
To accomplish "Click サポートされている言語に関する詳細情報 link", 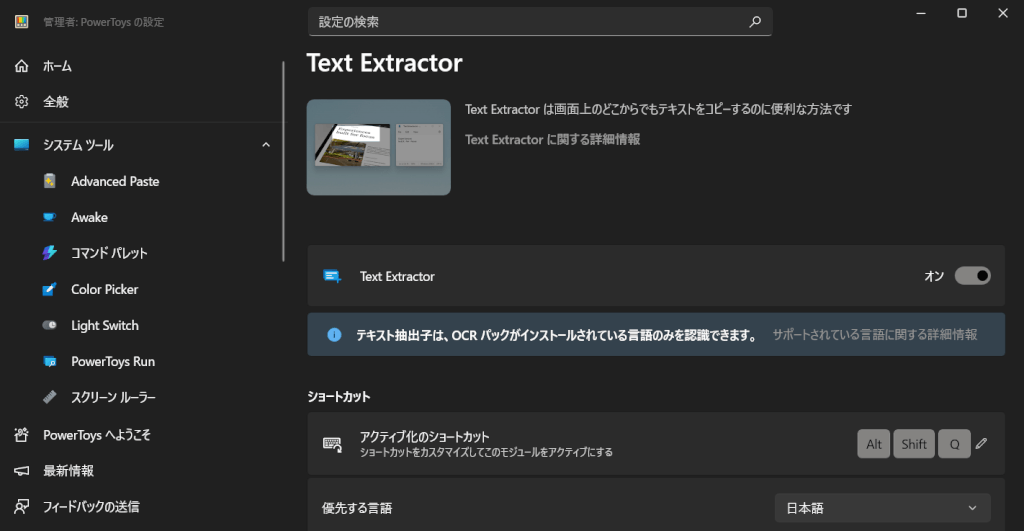I will [874, 335].
